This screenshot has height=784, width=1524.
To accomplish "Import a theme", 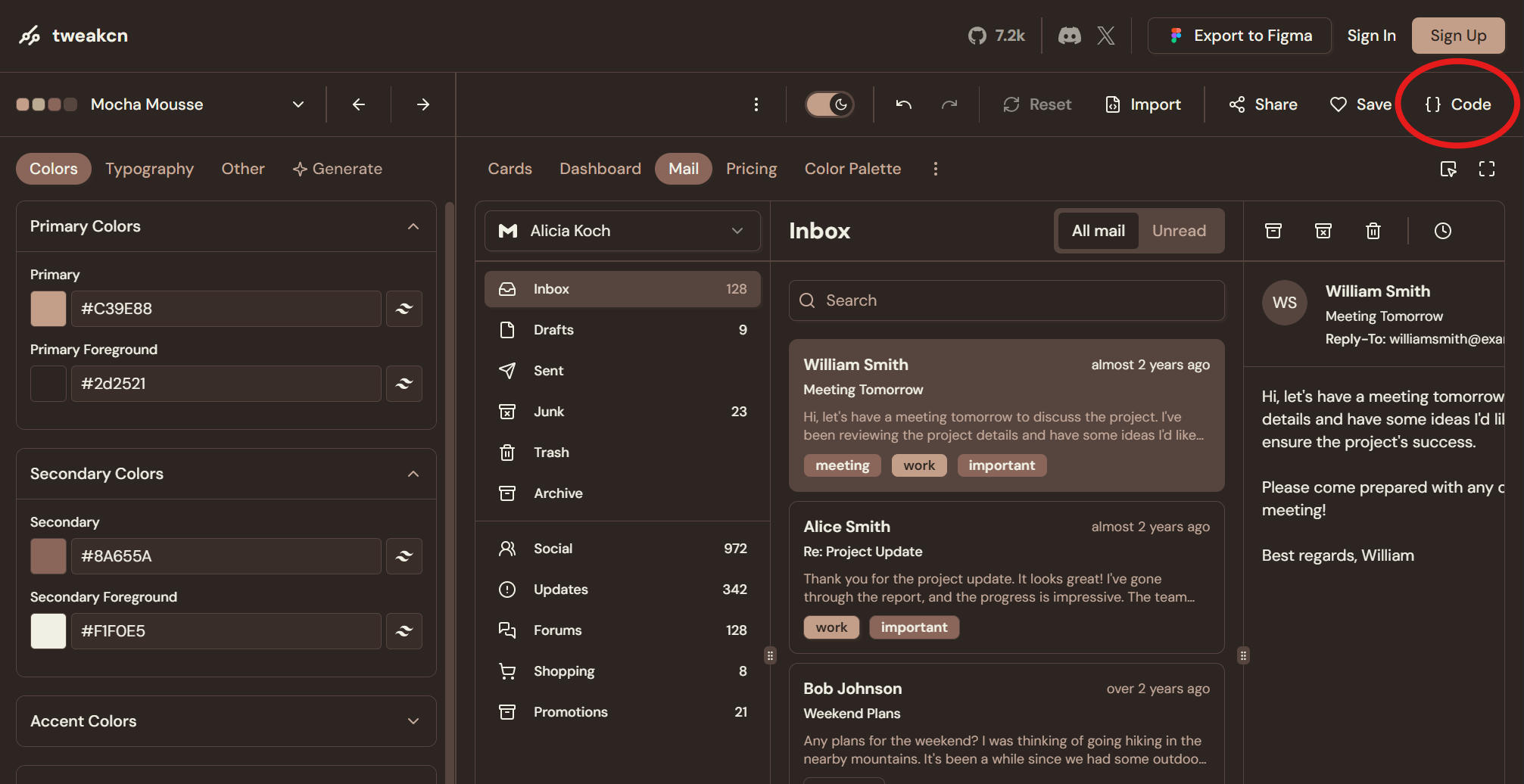I will pyautogui.click(x=1142, y=104).
